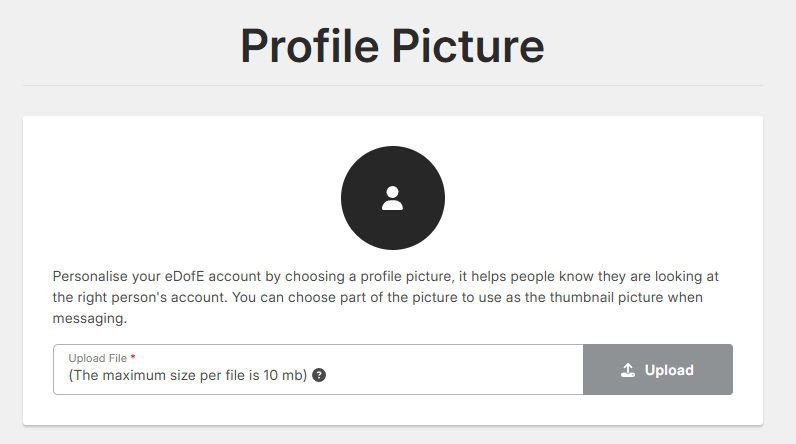Click the white person silhouette icon
The image size is (796, 444).
point(392,198)
